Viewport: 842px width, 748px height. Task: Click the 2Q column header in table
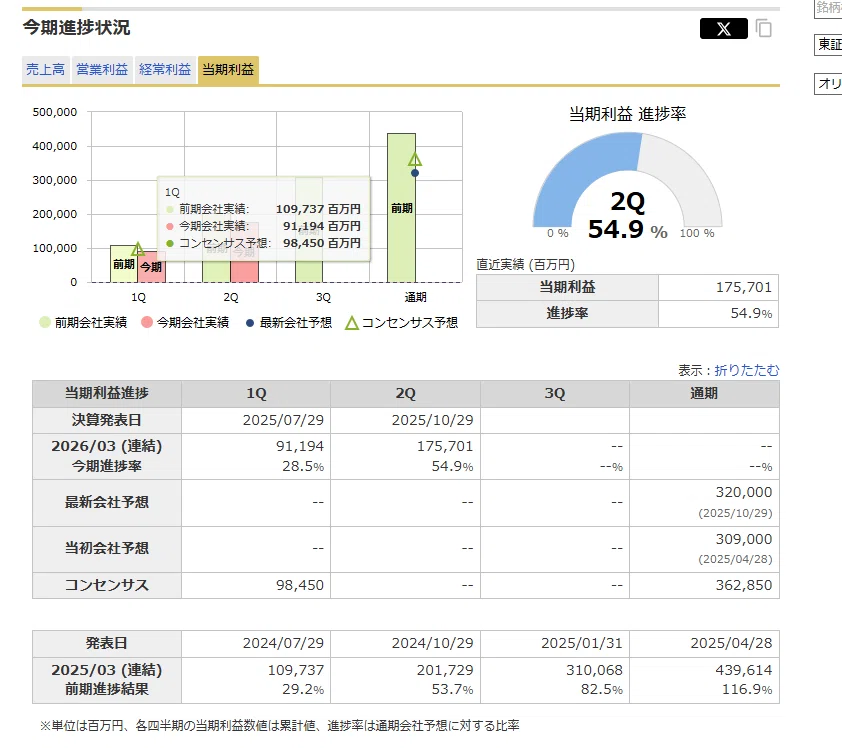coord(405,394)
